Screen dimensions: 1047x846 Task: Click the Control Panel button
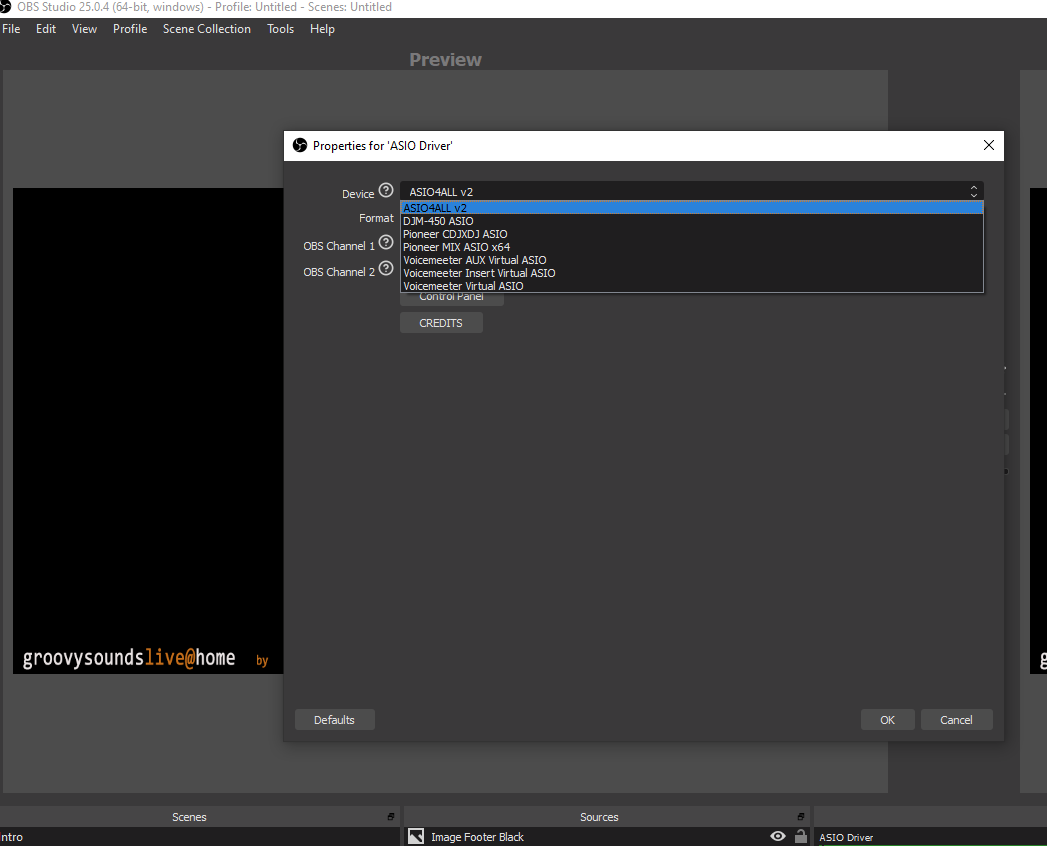point(451,298)
